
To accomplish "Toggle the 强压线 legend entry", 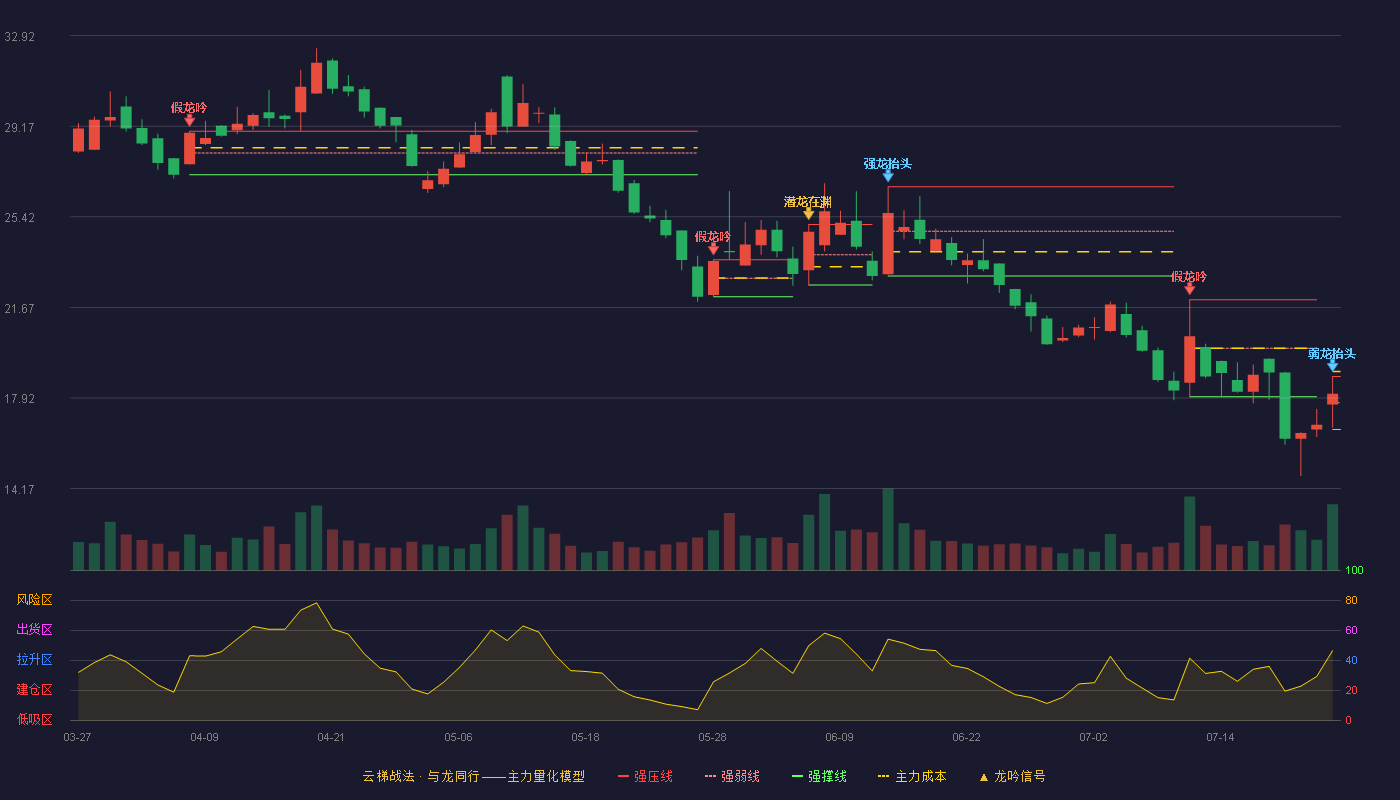I will [x=645, y=776].
